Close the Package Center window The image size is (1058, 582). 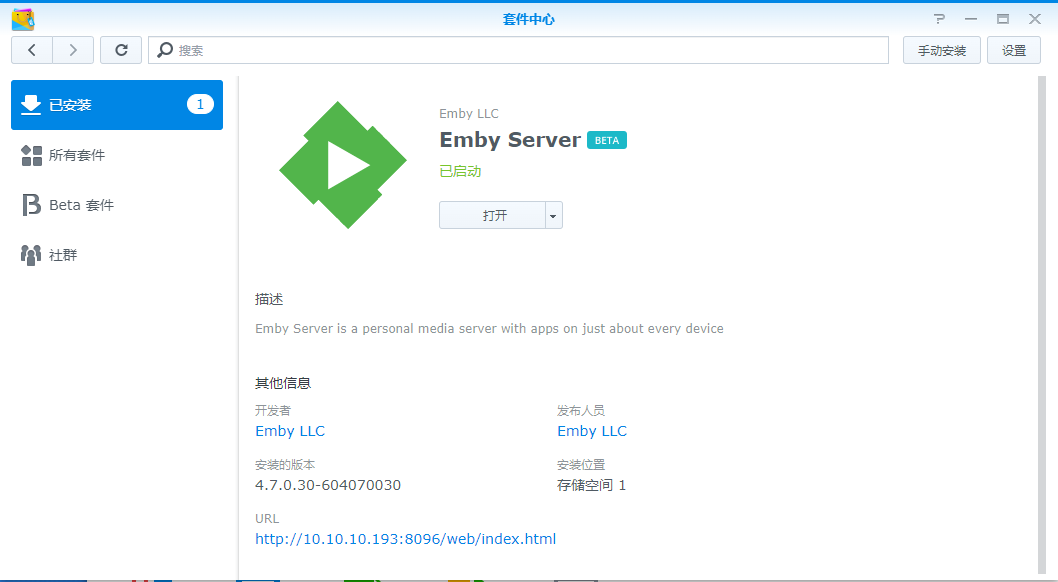coord(1034,19)
